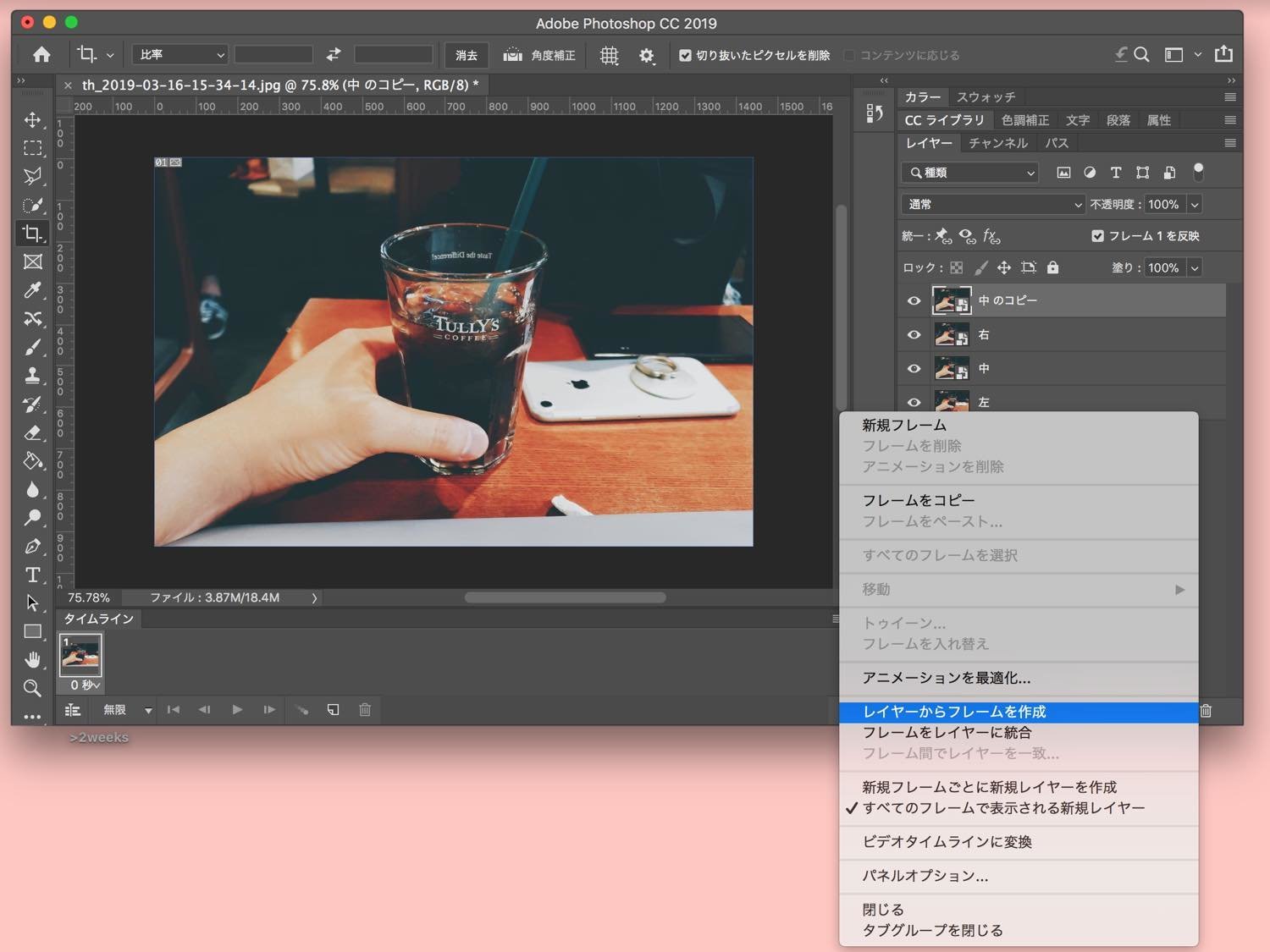Select the Eraser tool
Viewport: 1270px width, 952px height.
click(x=32, y=432)
